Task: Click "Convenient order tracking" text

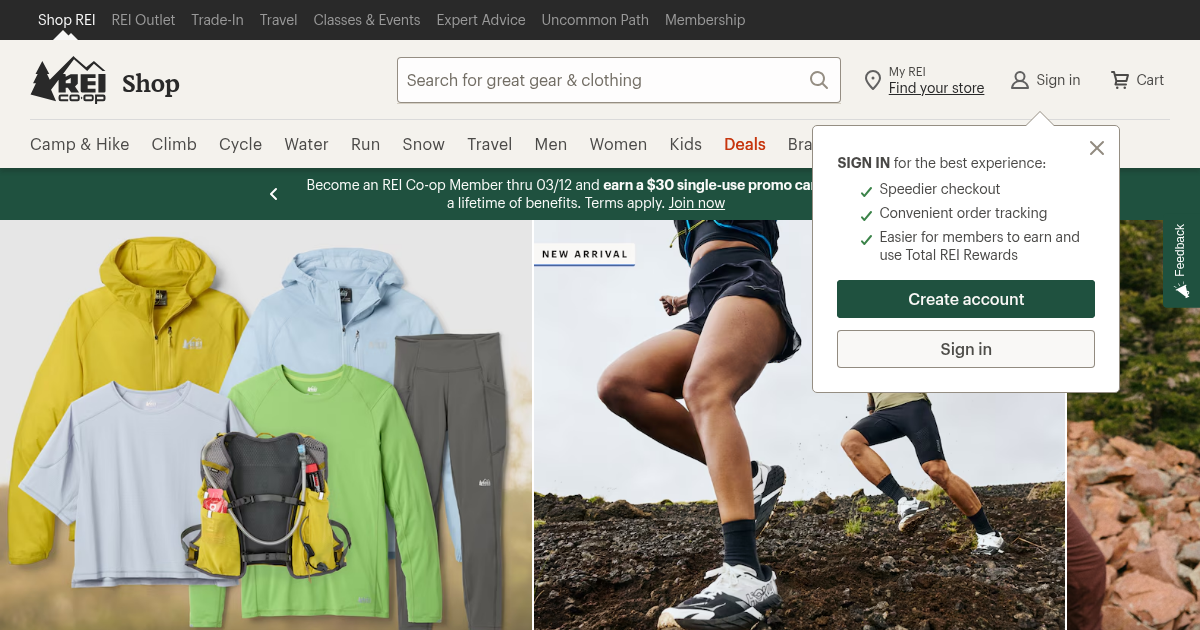Action: click(963, 213)
